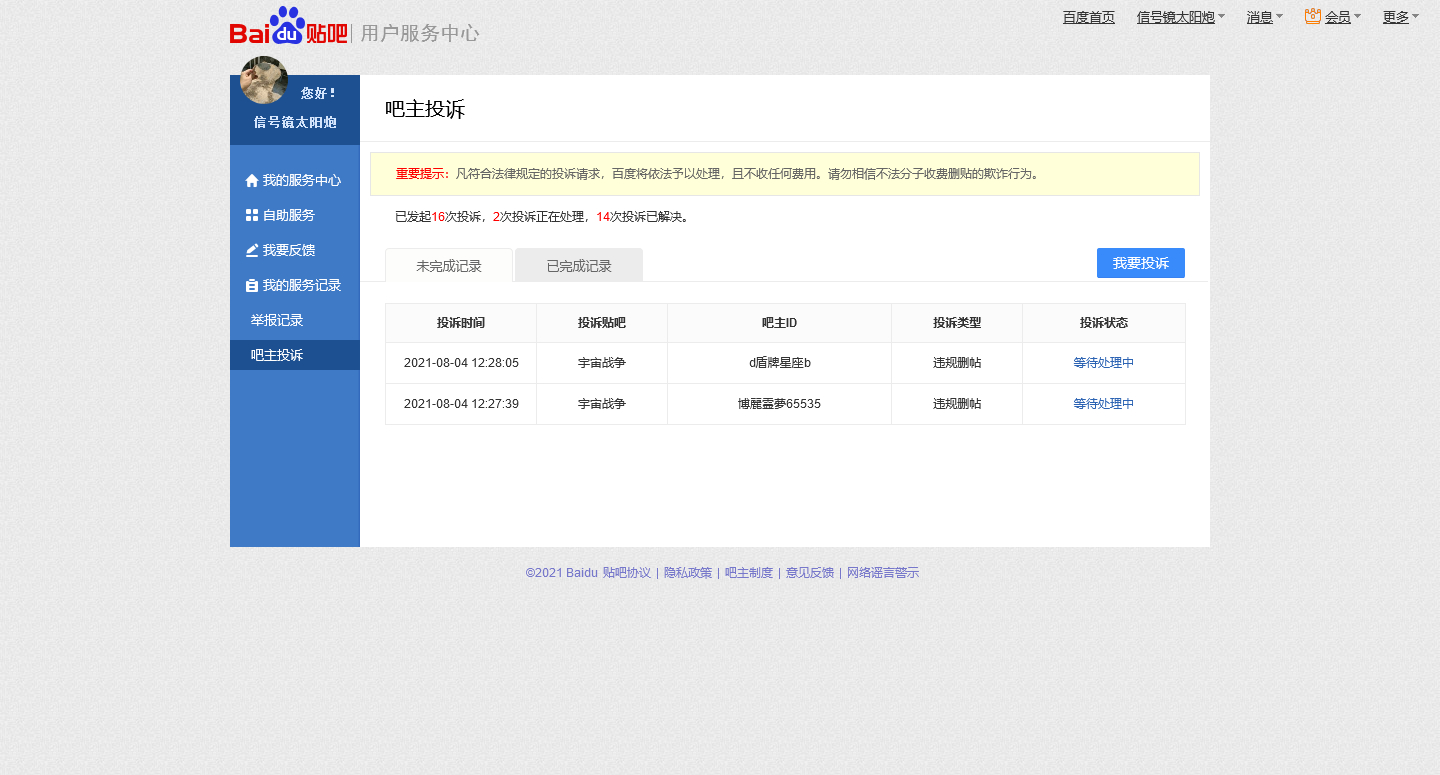Click the user avatar picture

(264, 80)
